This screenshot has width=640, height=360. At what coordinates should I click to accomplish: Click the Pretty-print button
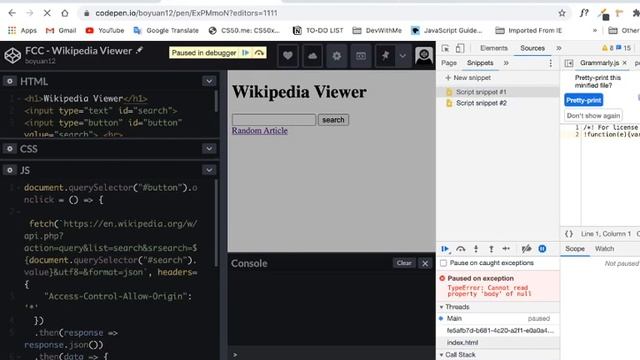(584, 100)
